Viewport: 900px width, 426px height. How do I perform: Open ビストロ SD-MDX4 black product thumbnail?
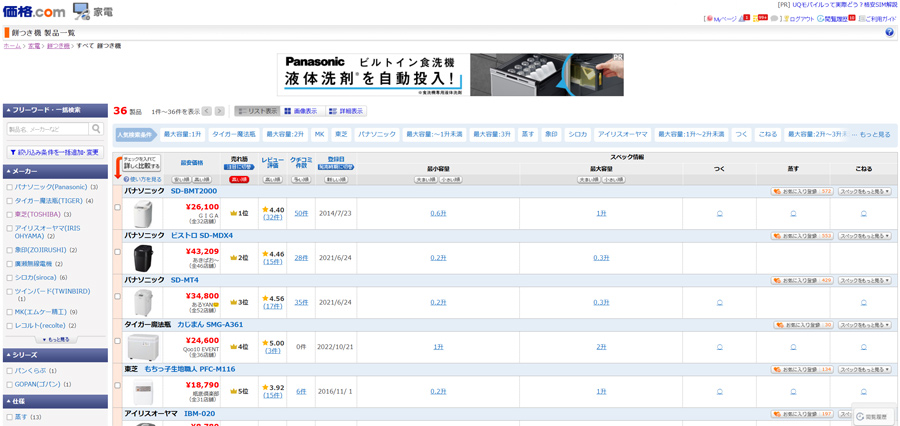142,258
